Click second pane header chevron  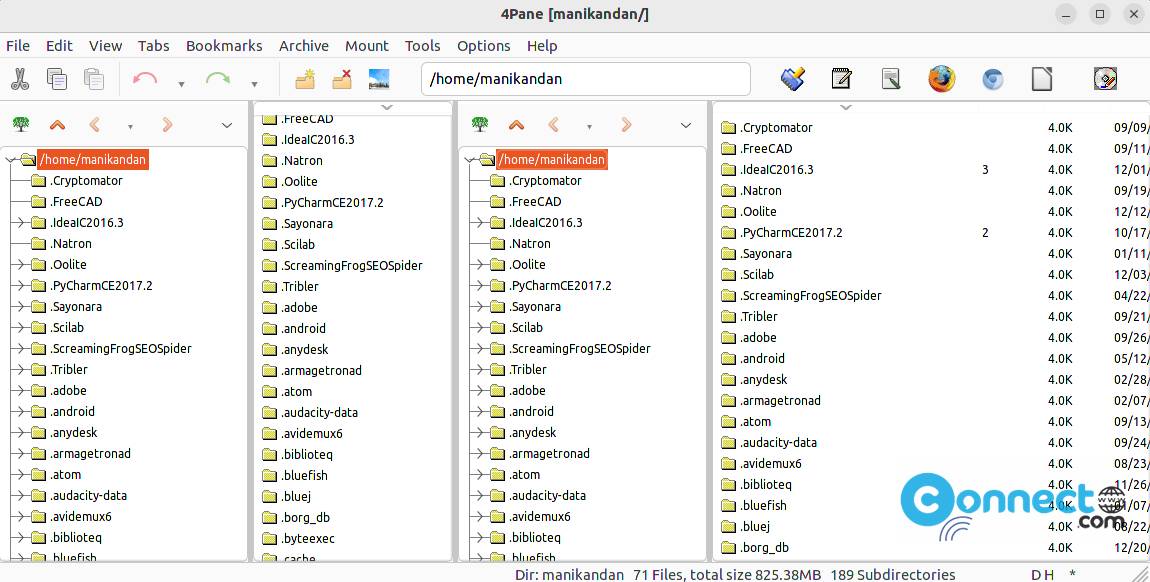coord(387,108)
